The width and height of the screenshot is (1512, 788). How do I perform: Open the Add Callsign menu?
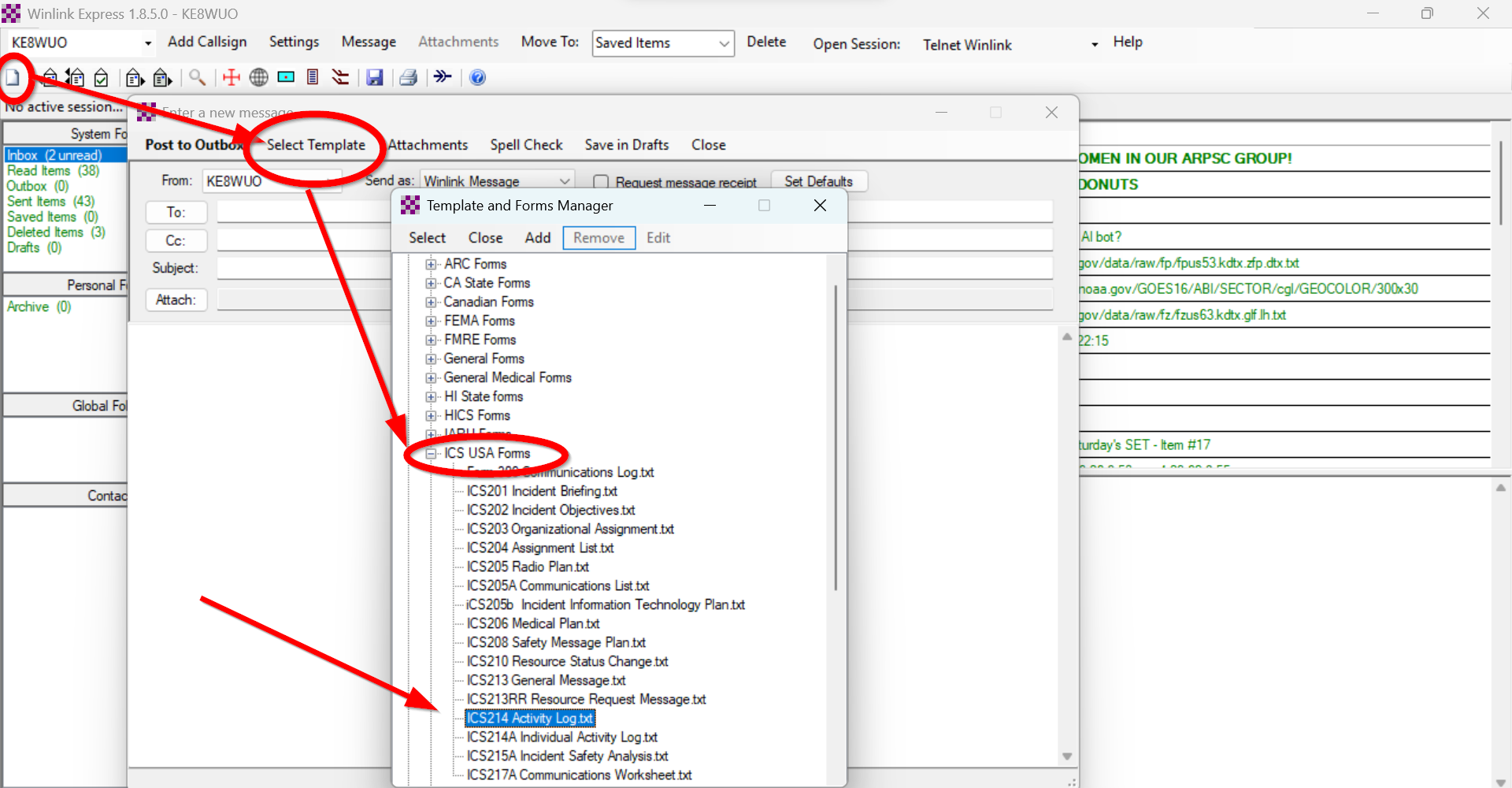(x=207, y=42)
